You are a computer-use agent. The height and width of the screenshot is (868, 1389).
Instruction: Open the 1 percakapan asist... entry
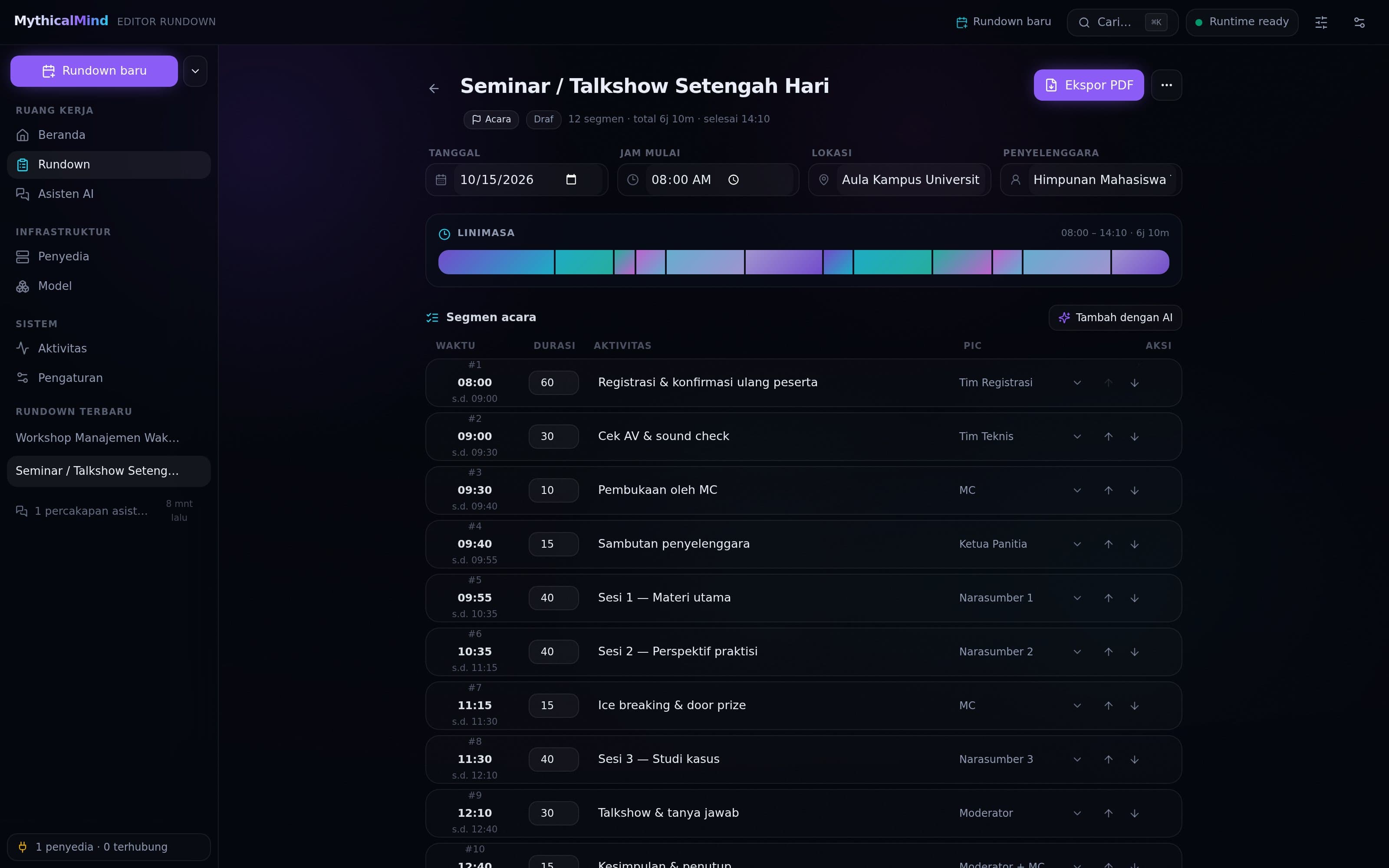pyautogui.click(x=109, y=511)
